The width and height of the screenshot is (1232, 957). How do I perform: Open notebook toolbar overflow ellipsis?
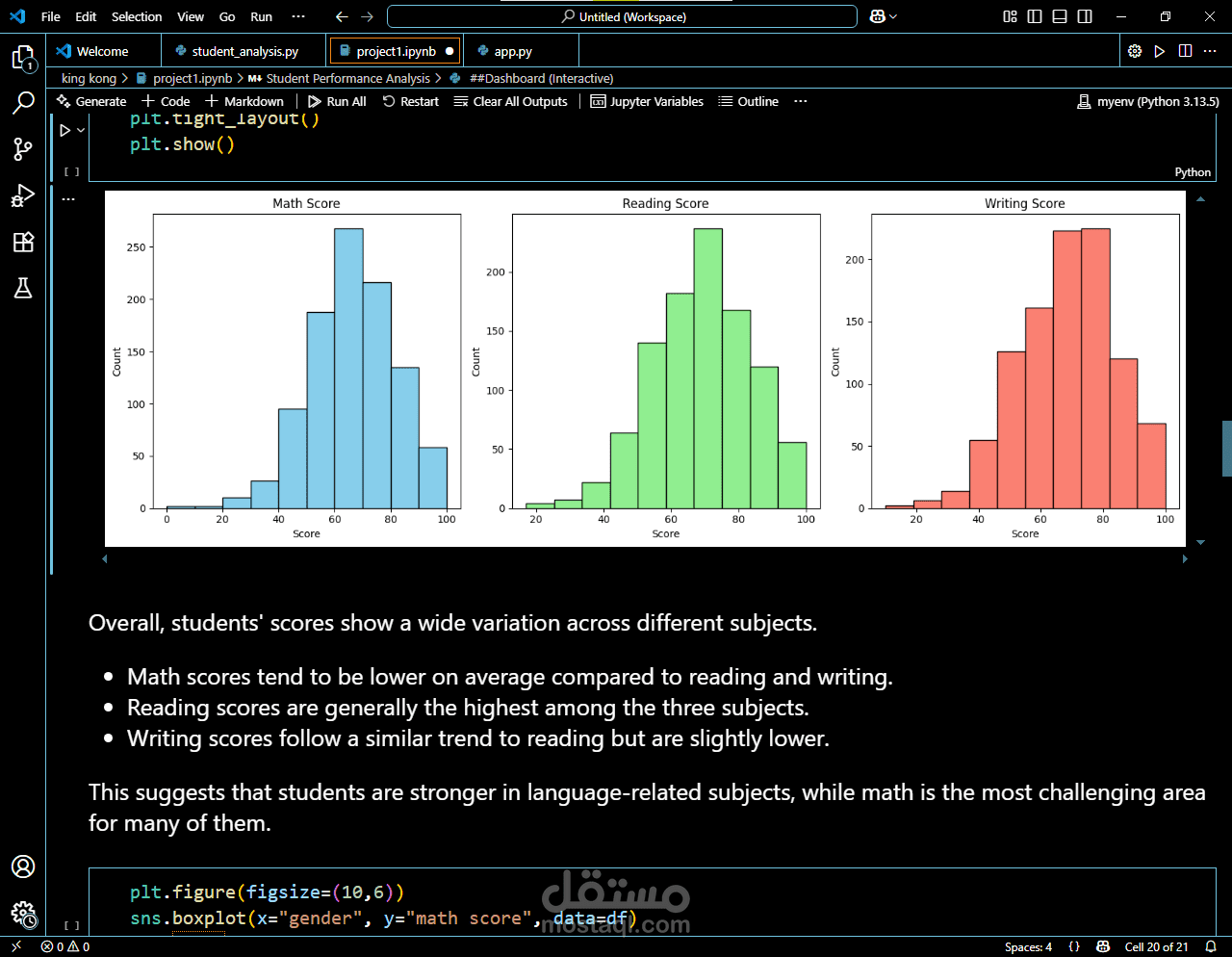(x=800, y=101)
